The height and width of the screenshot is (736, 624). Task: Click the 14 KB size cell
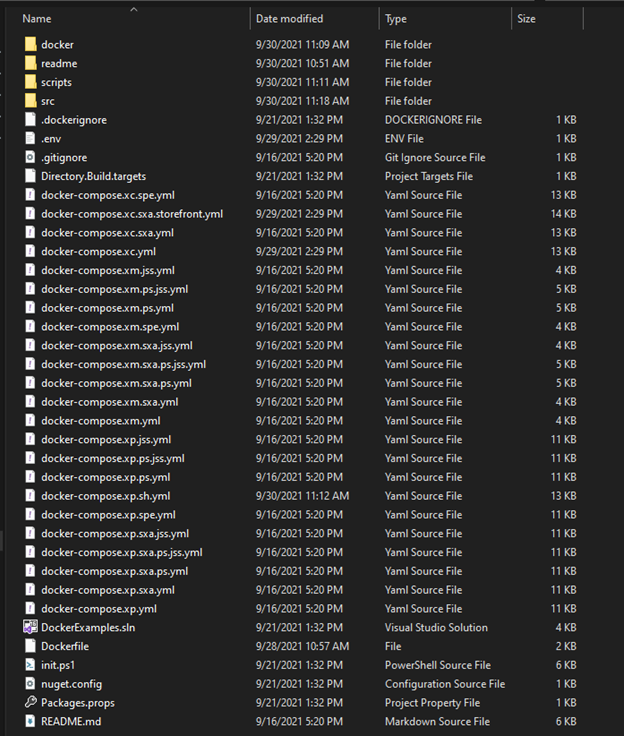click(563, 214)
